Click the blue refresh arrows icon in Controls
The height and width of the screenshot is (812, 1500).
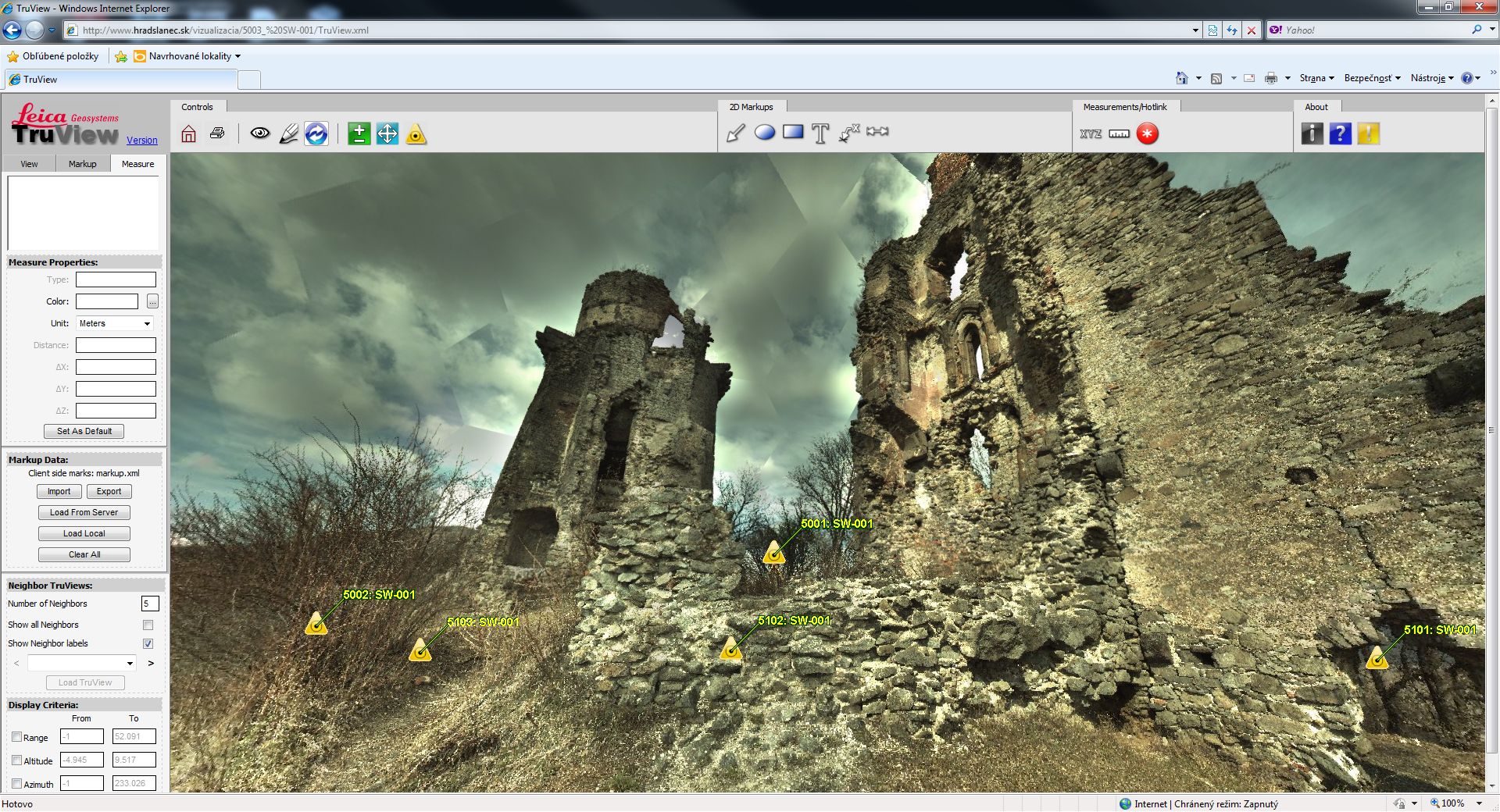coord(316,134)
